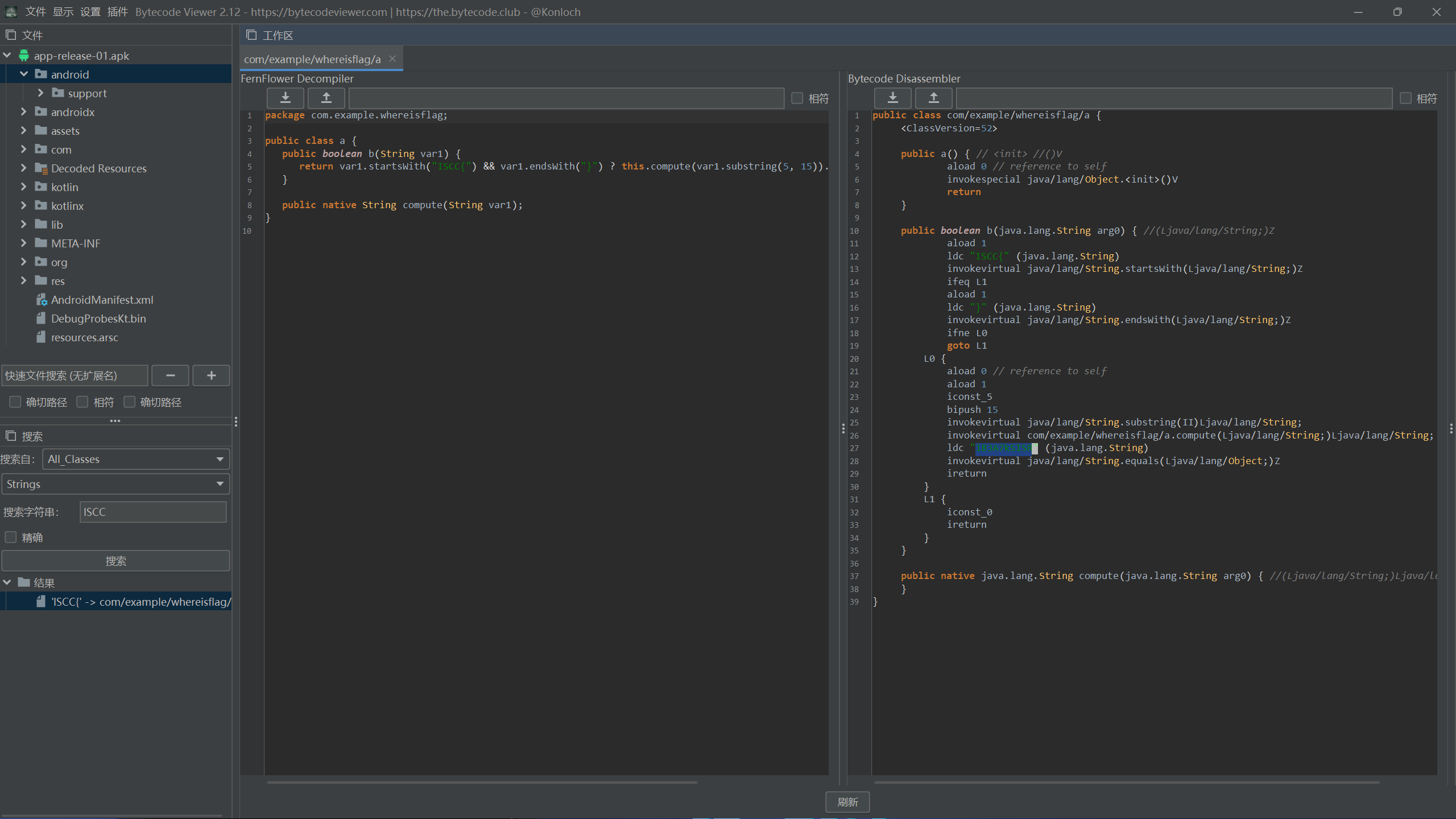Click the 工作区 panel window icon
Viewport: 1456px width, 819px height.
pos(251,35)
